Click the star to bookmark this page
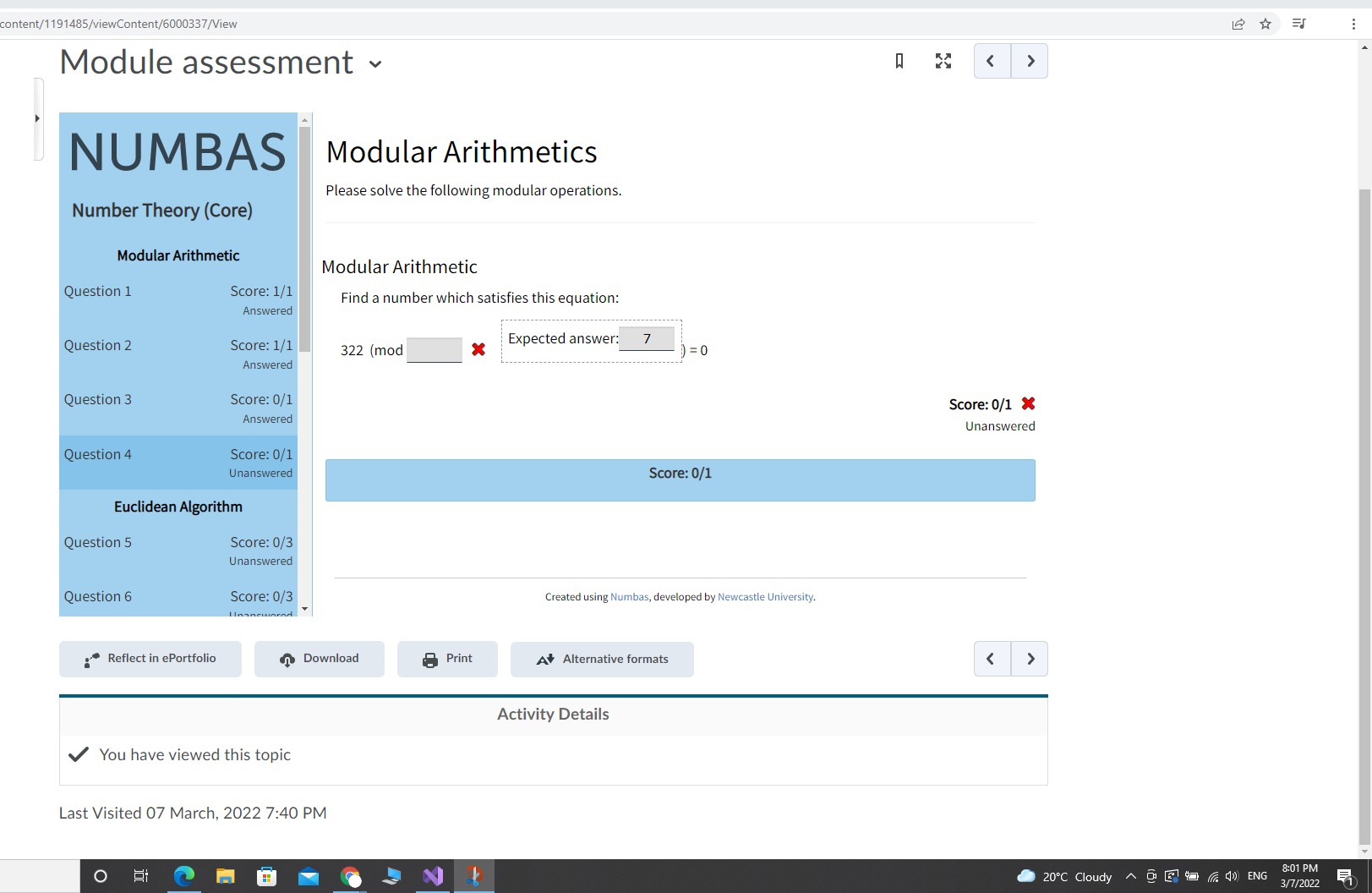 (1265, 24)
